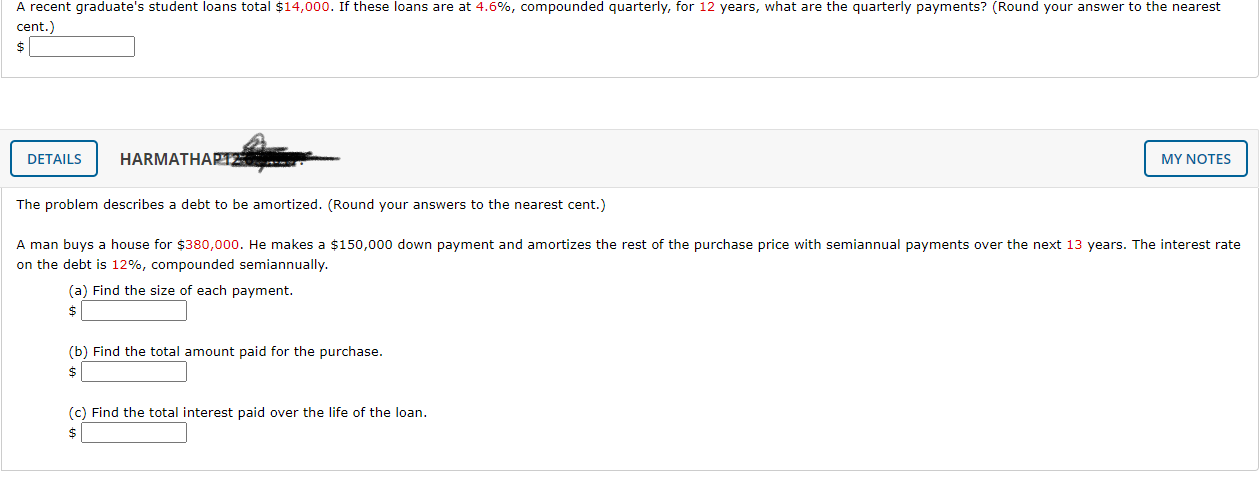This screenshot has height=478, width=1260.
Task: Click the red 13 years value
Action: pos(1074,244)
